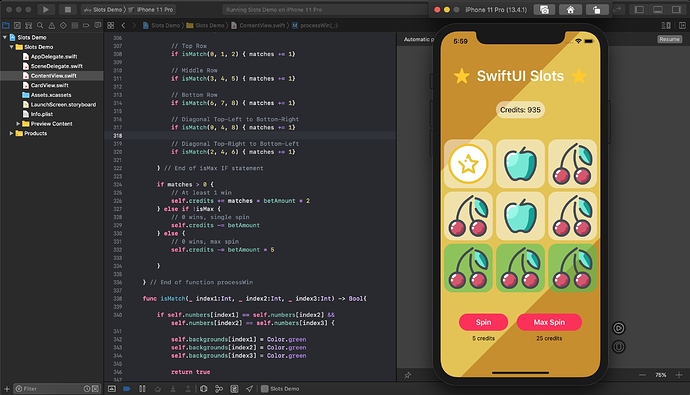Tap the Max Spin button in simulator

pos(549,322)
